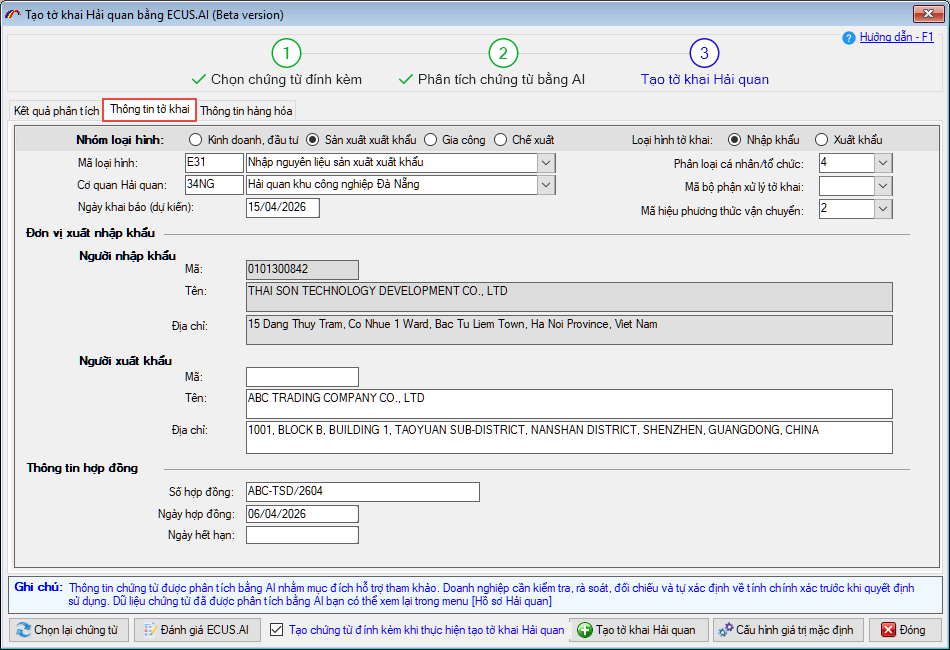Click the step 3 circle icon
This screenshot has width=950, height=650.
click(x=704, y=53)
